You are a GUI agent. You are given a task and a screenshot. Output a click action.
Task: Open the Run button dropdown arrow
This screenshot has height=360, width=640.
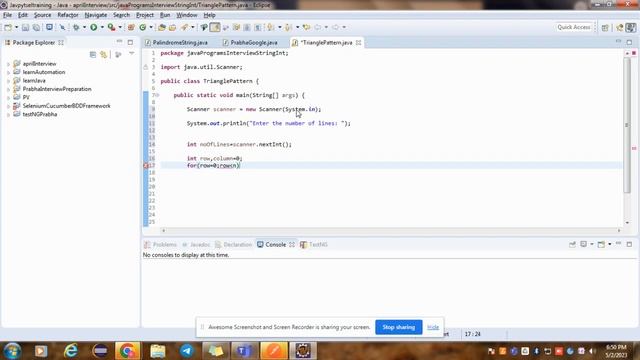tap(102, 27)
